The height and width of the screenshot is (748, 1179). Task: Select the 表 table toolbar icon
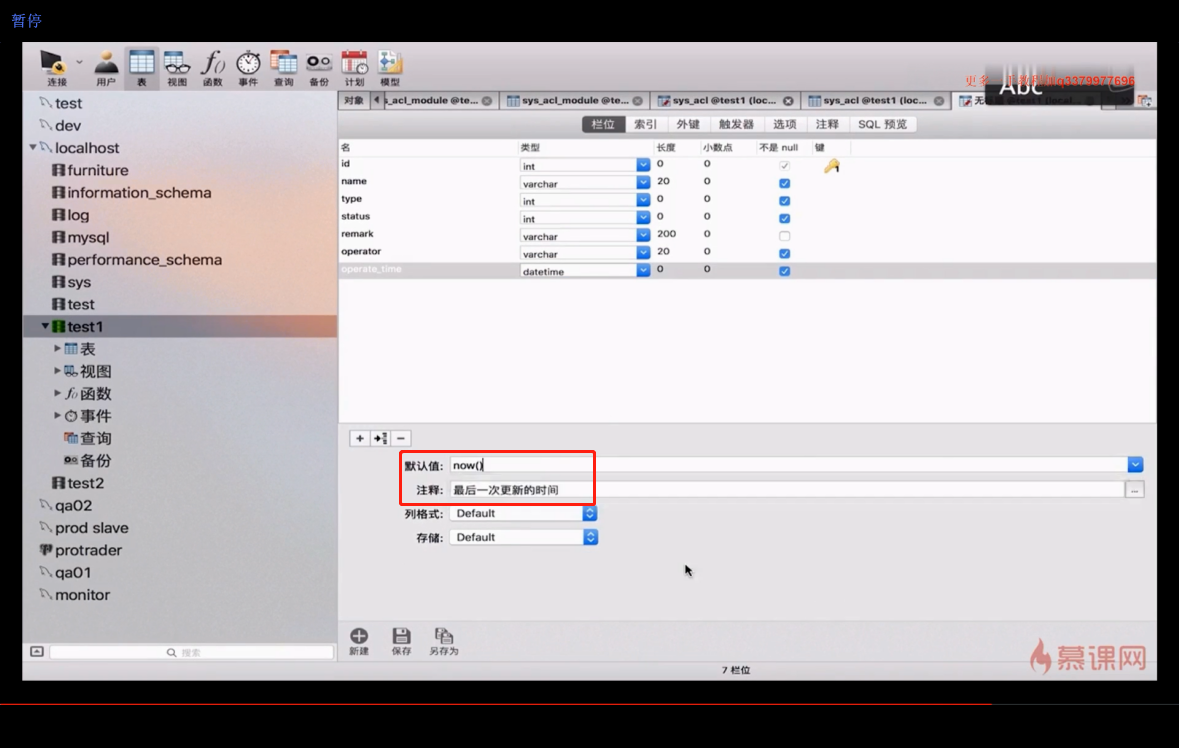coord(141,68)
